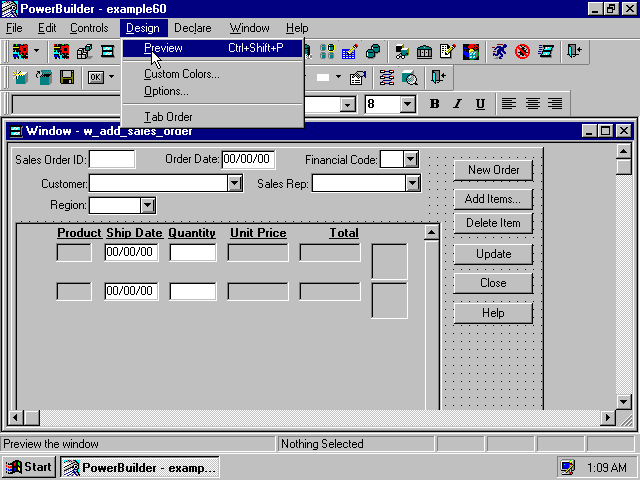640x480 pixels.
Task: Select the Update button
Action: pos(493,254)
